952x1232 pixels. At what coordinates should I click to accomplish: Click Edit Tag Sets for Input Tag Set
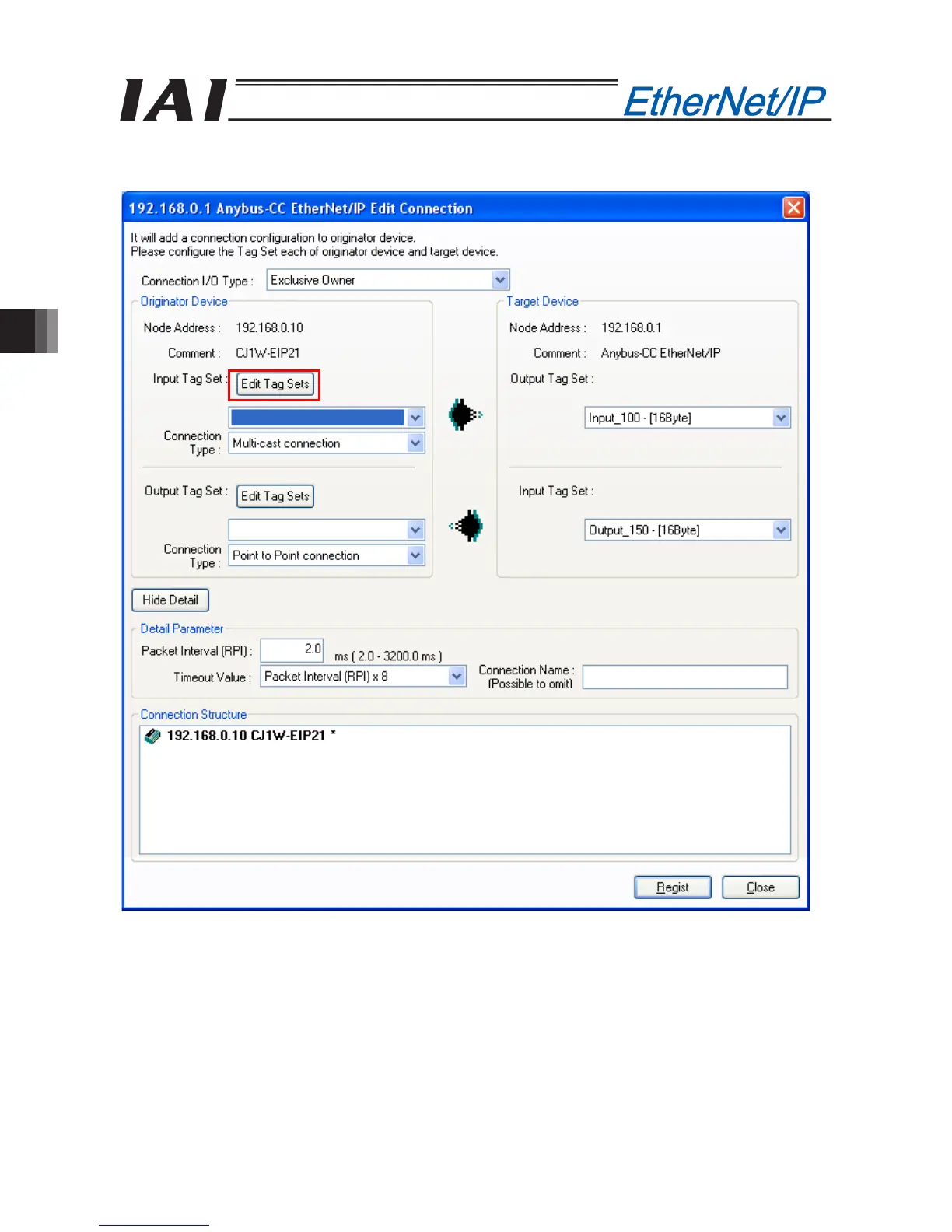275,384
